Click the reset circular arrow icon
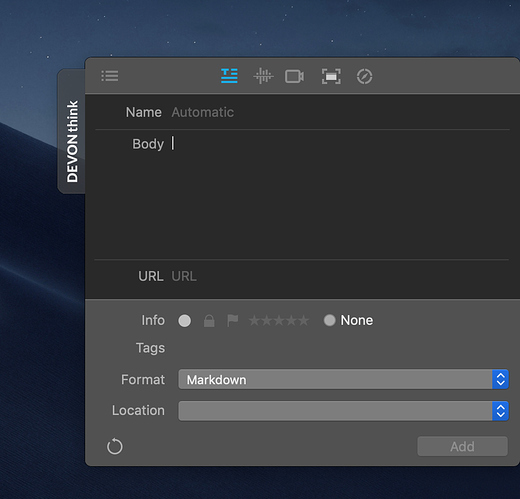520x499 pixels. click(115, 446)
